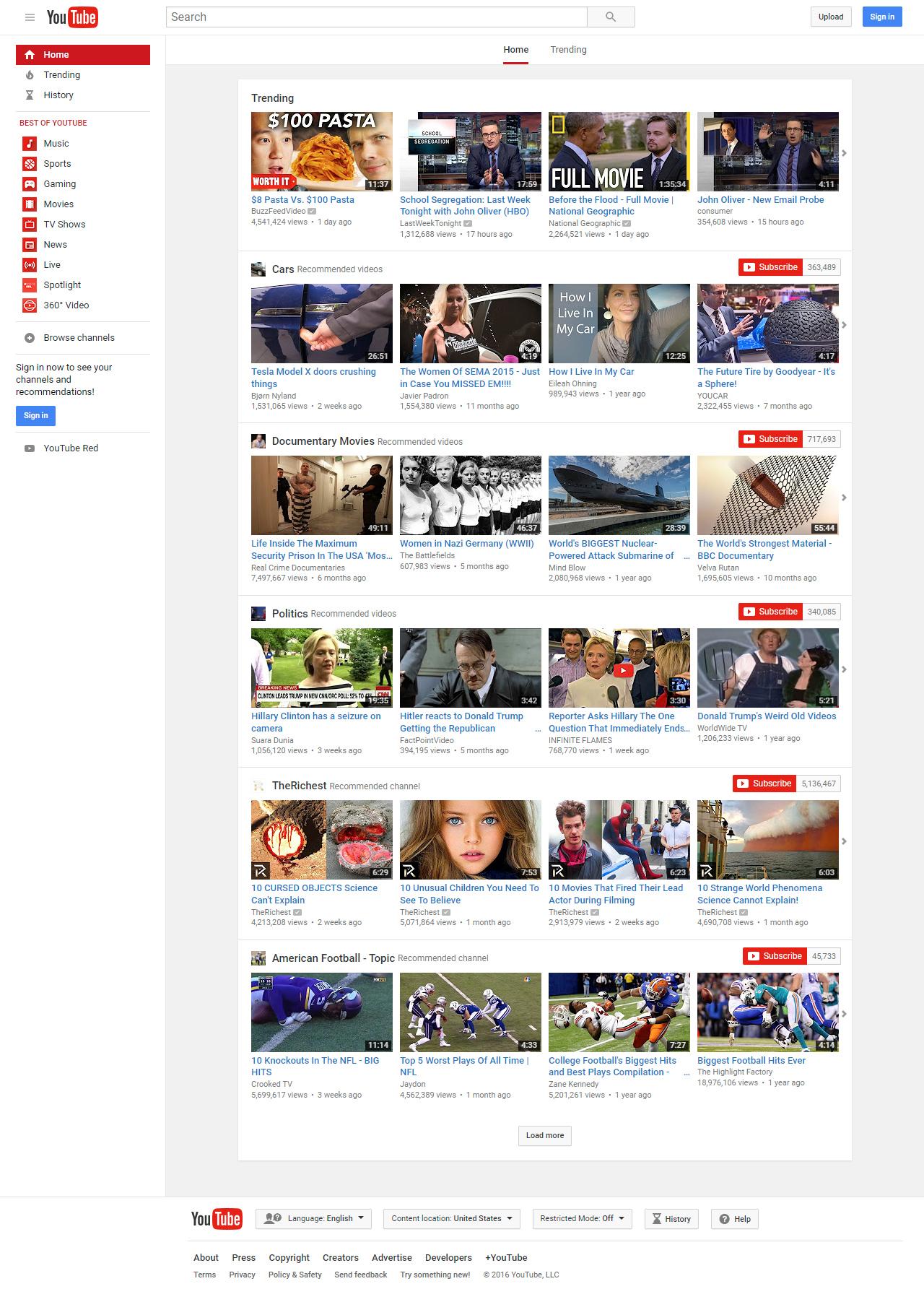The height and width of the screenshot is (1302, 924).
Task: Open Women in Nazi Germany thumbnail
Action: 471,495
